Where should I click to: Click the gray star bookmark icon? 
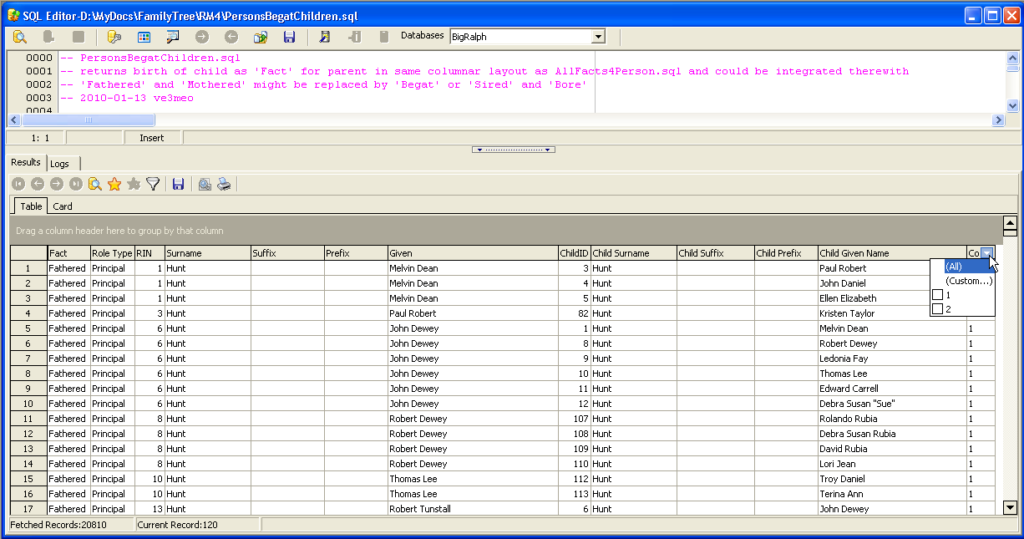[x=134, y=184]
